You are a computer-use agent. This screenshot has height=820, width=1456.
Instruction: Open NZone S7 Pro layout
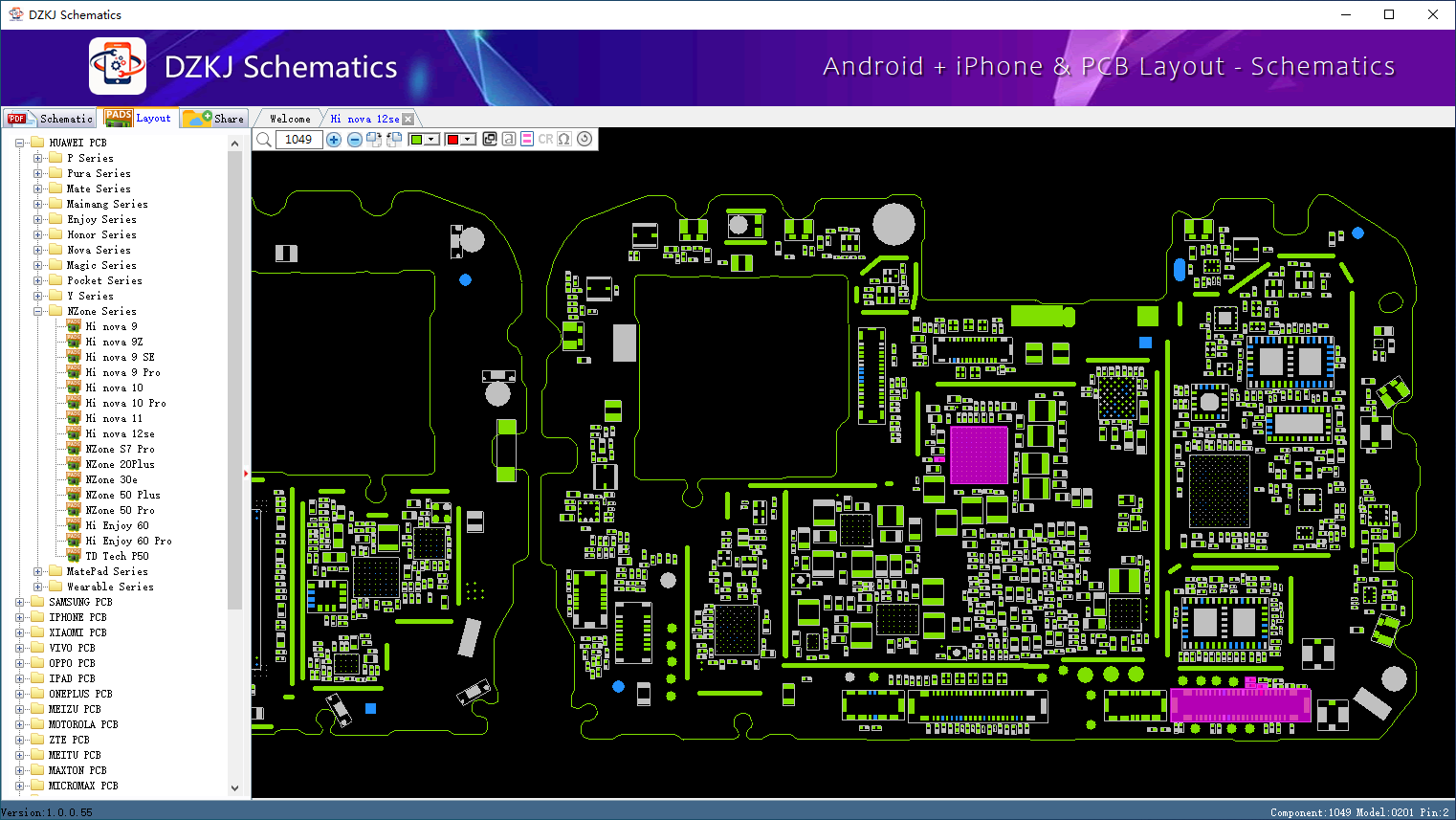tap(120, 449)
